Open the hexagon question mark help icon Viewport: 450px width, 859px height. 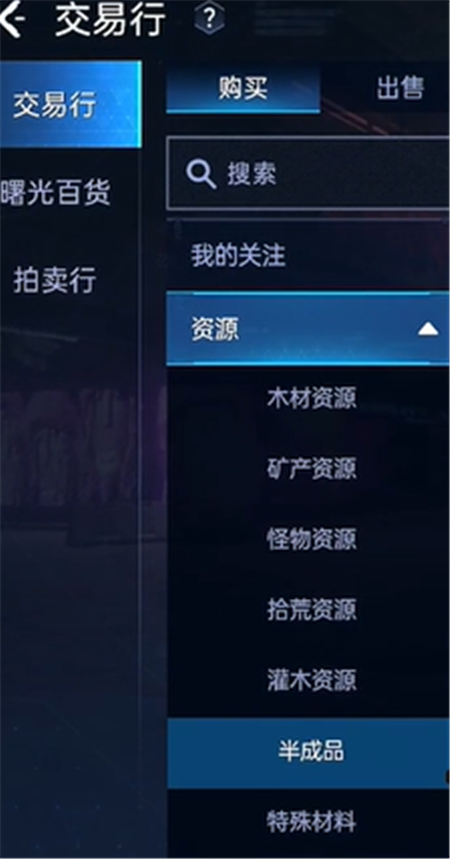[209, 19]
